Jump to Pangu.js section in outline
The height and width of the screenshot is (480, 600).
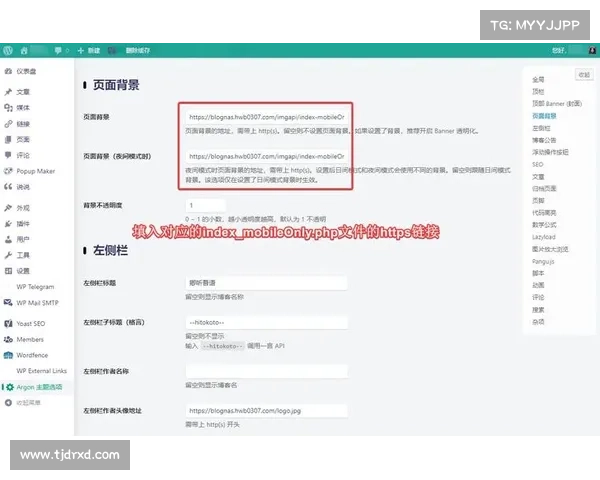(543, 261)
